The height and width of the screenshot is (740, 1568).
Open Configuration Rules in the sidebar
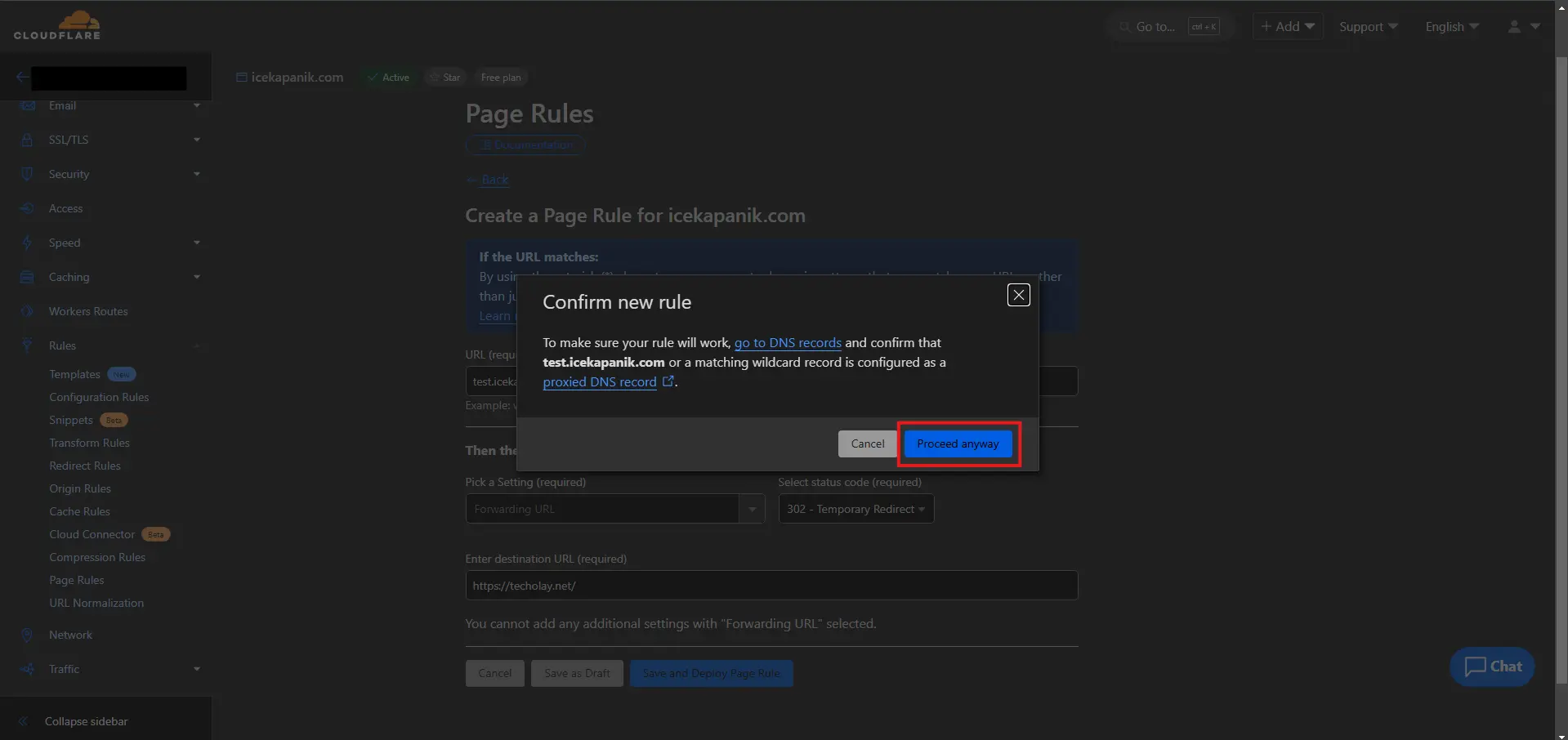[x=99, y=397]
